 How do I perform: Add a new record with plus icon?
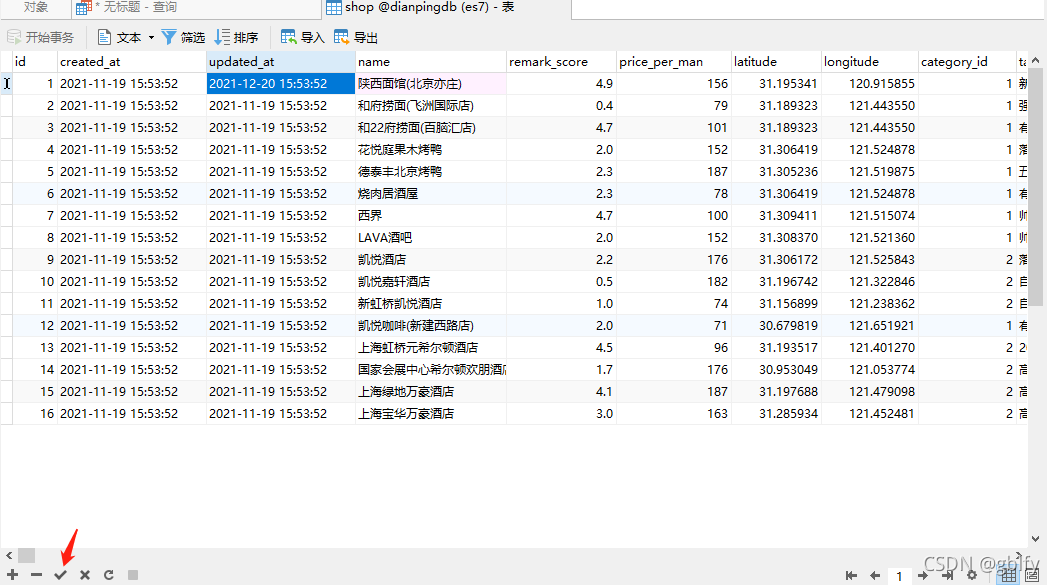(x=13, y=575)
